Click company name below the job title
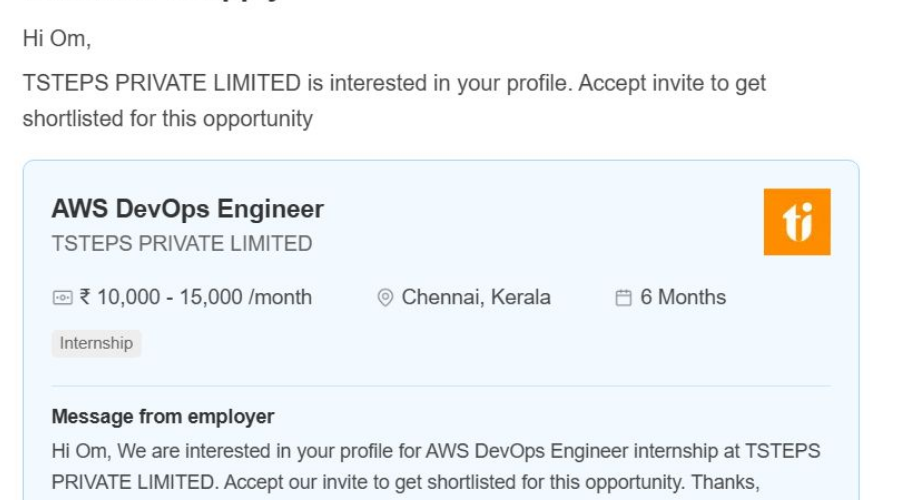 [182, 243]
